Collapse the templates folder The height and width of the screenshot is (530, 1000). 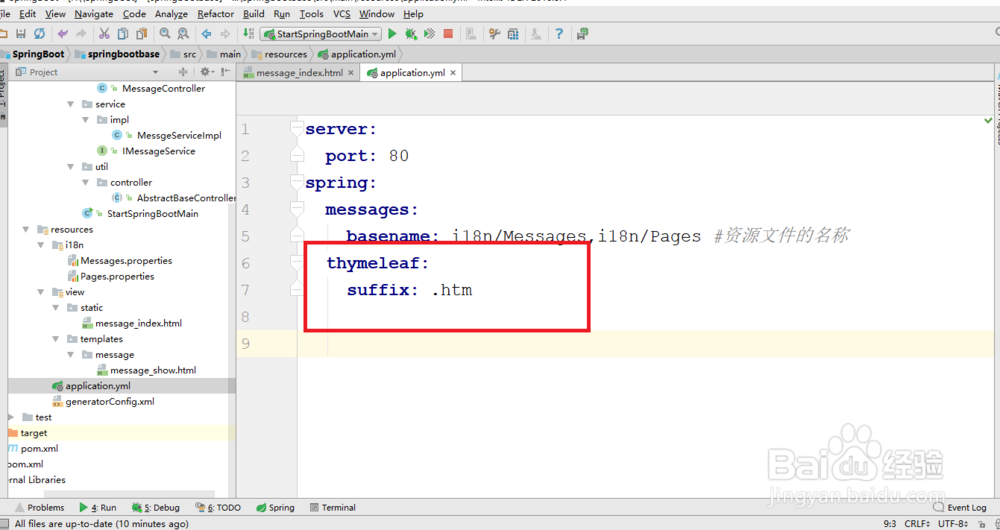(x=55, y=339)
